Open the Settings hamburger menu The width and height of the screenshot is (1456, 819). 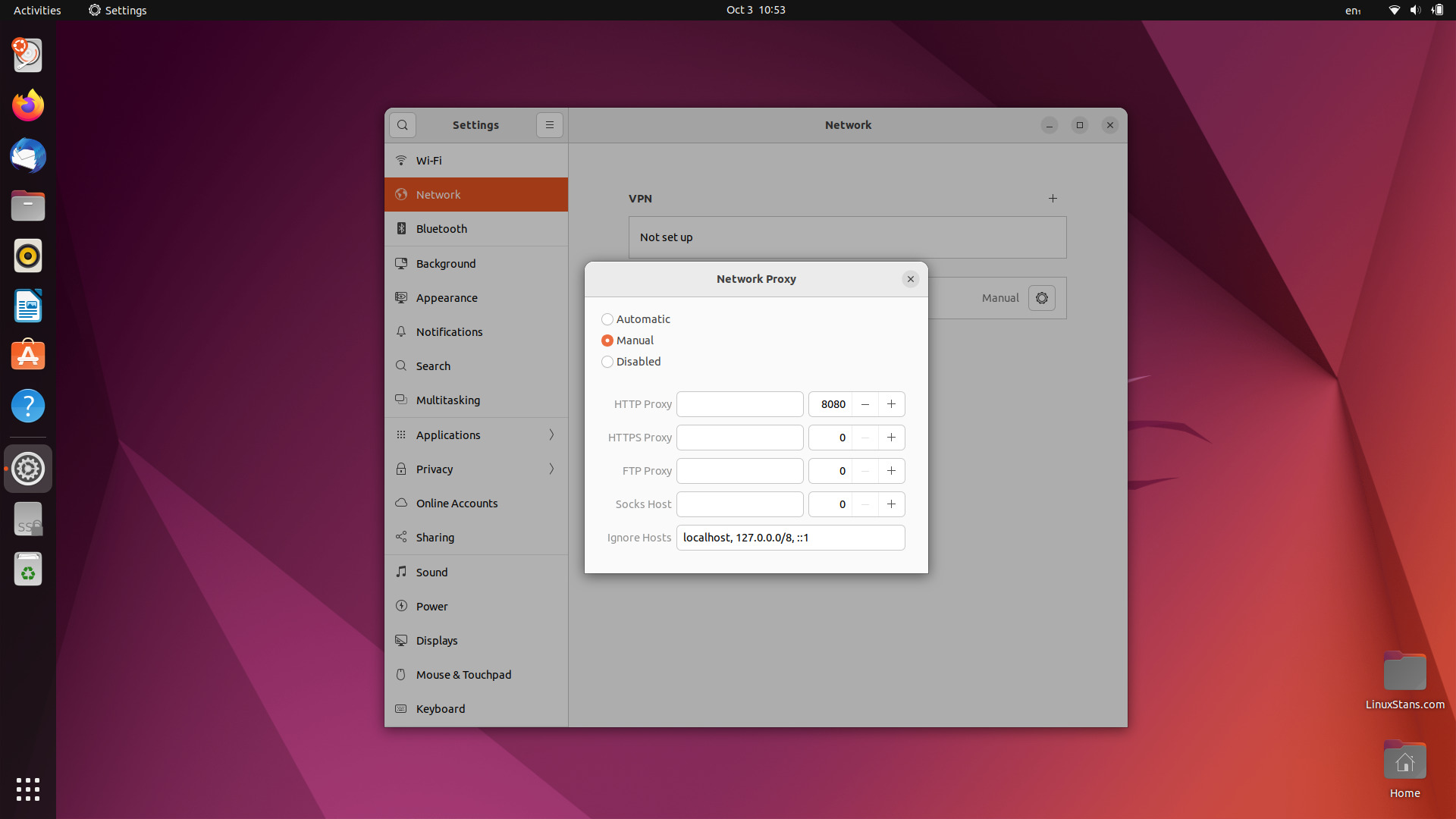tap(550, 125)
